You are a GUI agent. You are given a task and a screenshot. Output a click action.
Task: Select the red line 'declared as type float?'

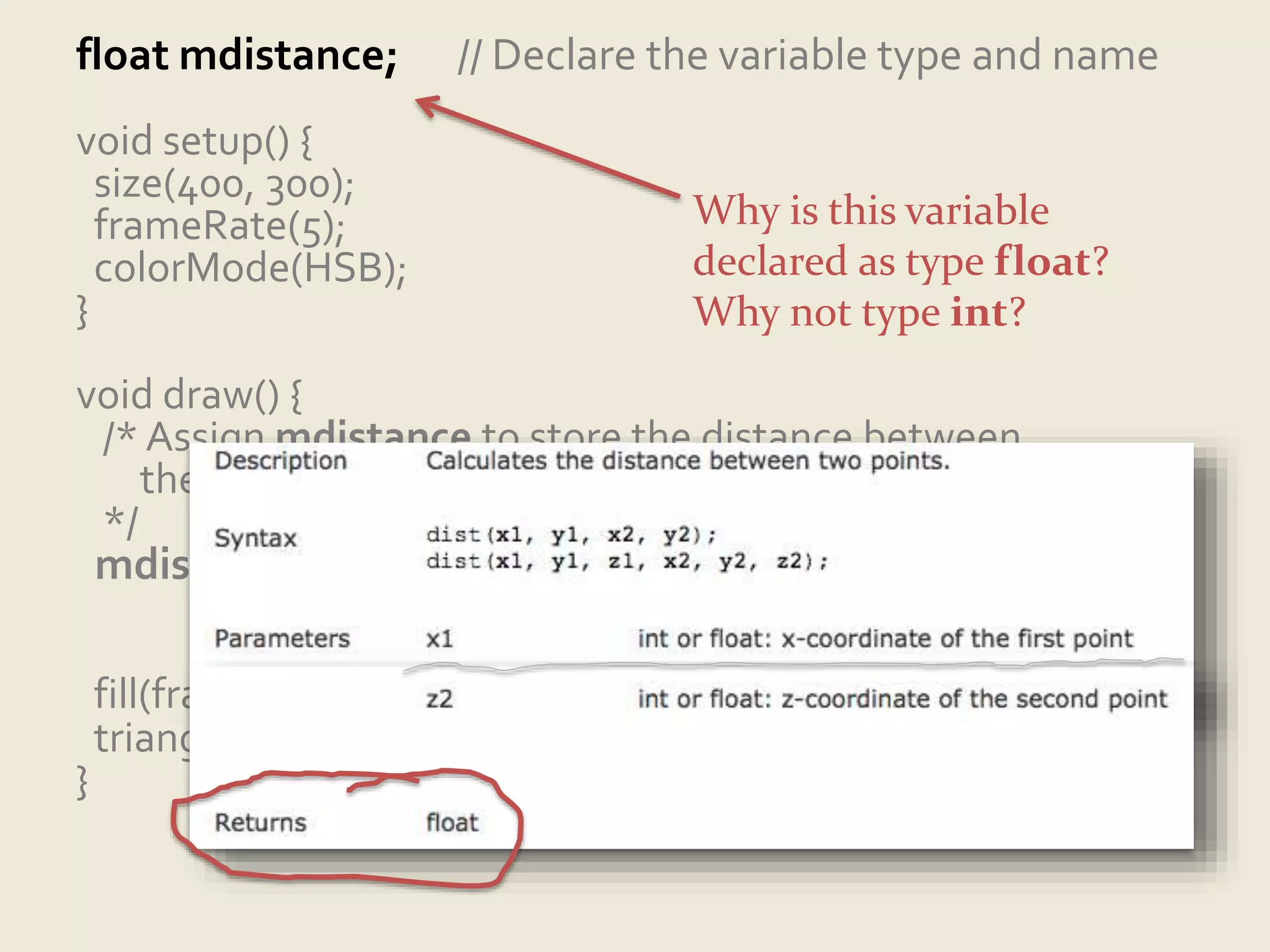(x=900, y=262)
